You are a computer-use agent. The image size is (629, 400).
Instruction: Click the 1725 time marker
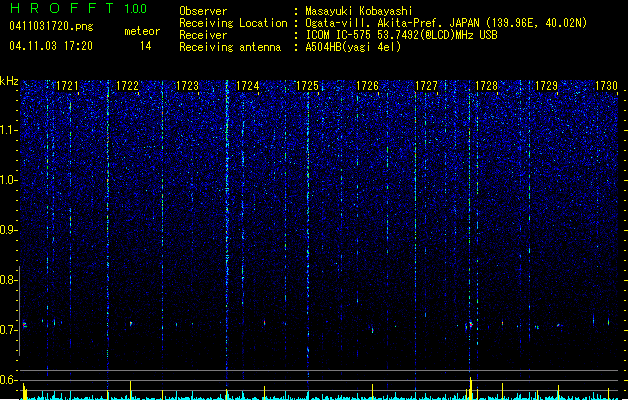(x=307, y=86)
